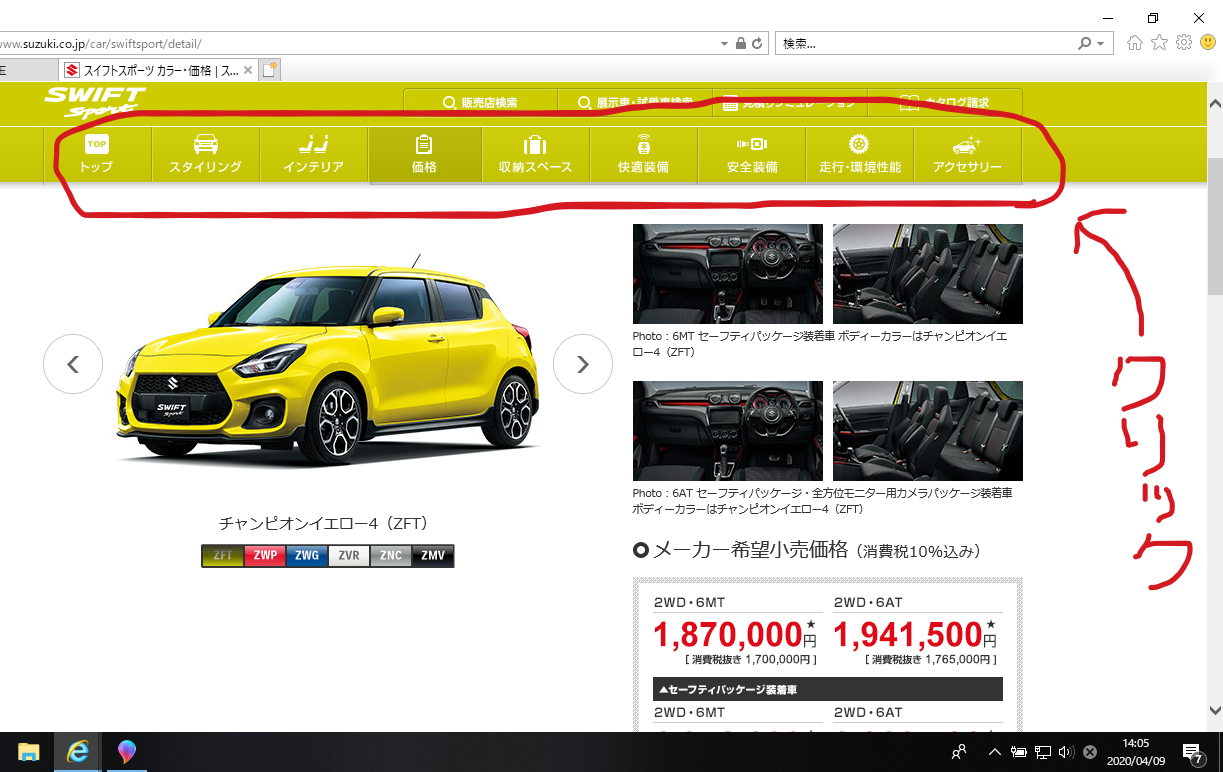Open File Explorer from the taskbar
The width and height of the screenshot is (1223, 772).
pyautogui.click(x=28, y=752)
